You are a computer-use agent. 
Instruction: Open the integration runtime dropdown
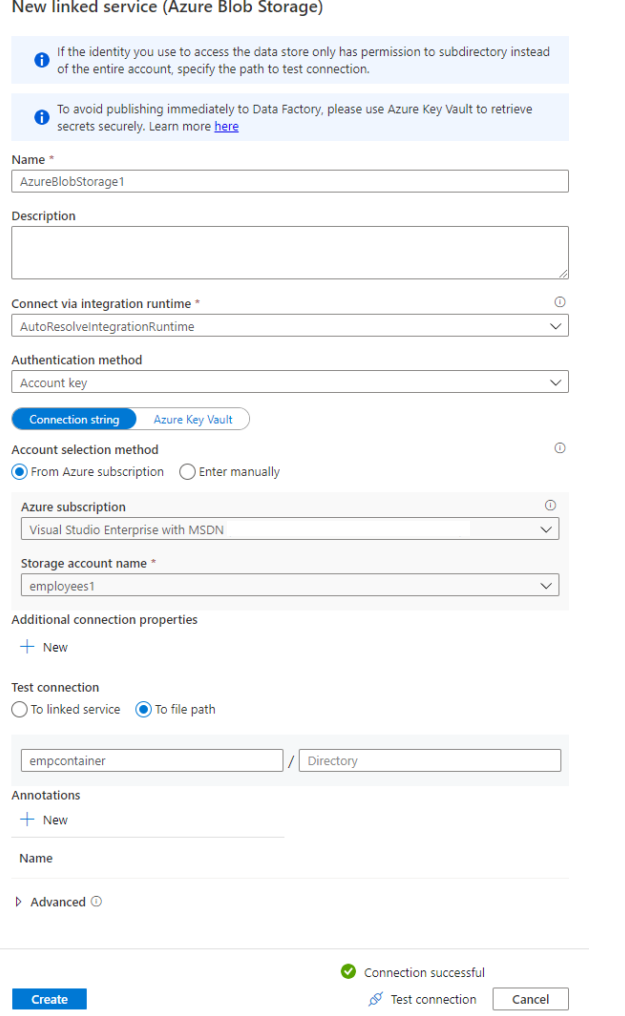coord(290,326)
